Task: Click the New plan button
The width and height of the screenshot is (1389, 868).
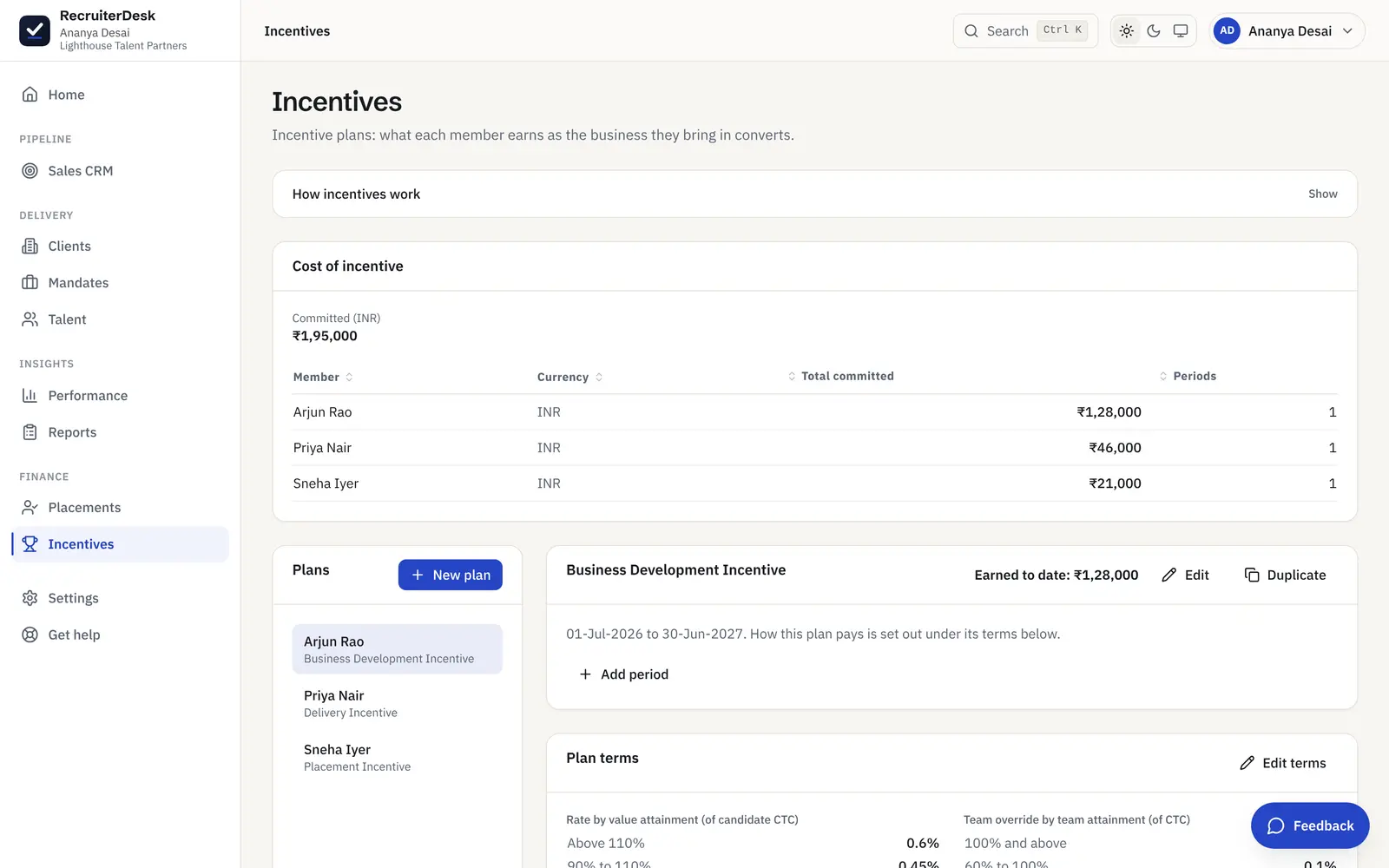Action: [451, 575]
